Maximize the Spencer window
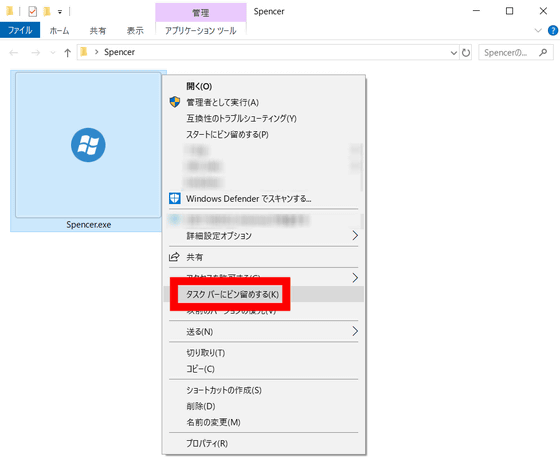Viewport: 560px width, 462px height. [x=510, y=11]
